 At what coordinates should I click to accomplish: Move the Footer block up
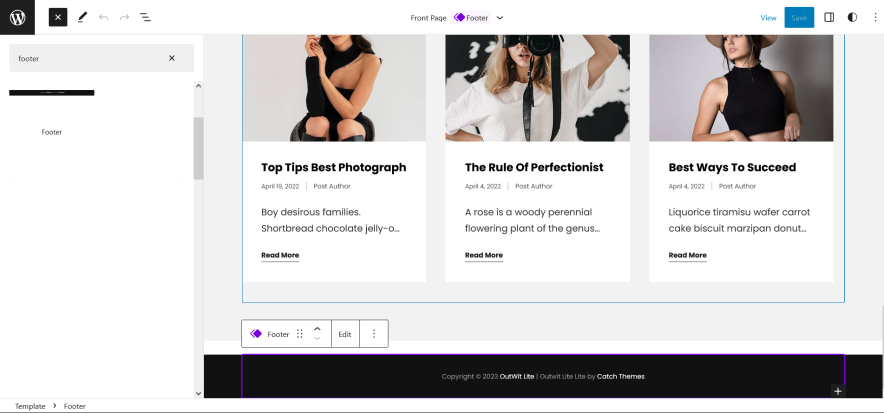click(x=317, y=328)
